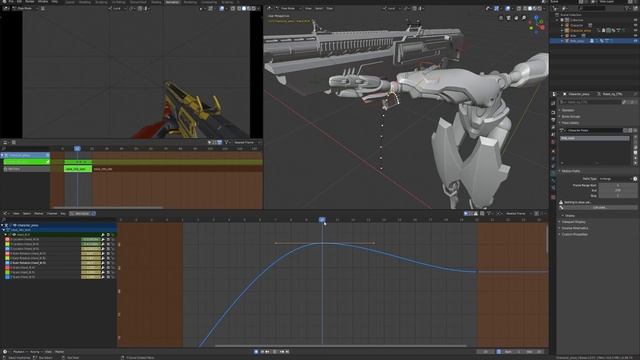Screen dimensions: 640x360
Task: Click the XYZ navigation axis gizmo
Action: coord(537,24)
